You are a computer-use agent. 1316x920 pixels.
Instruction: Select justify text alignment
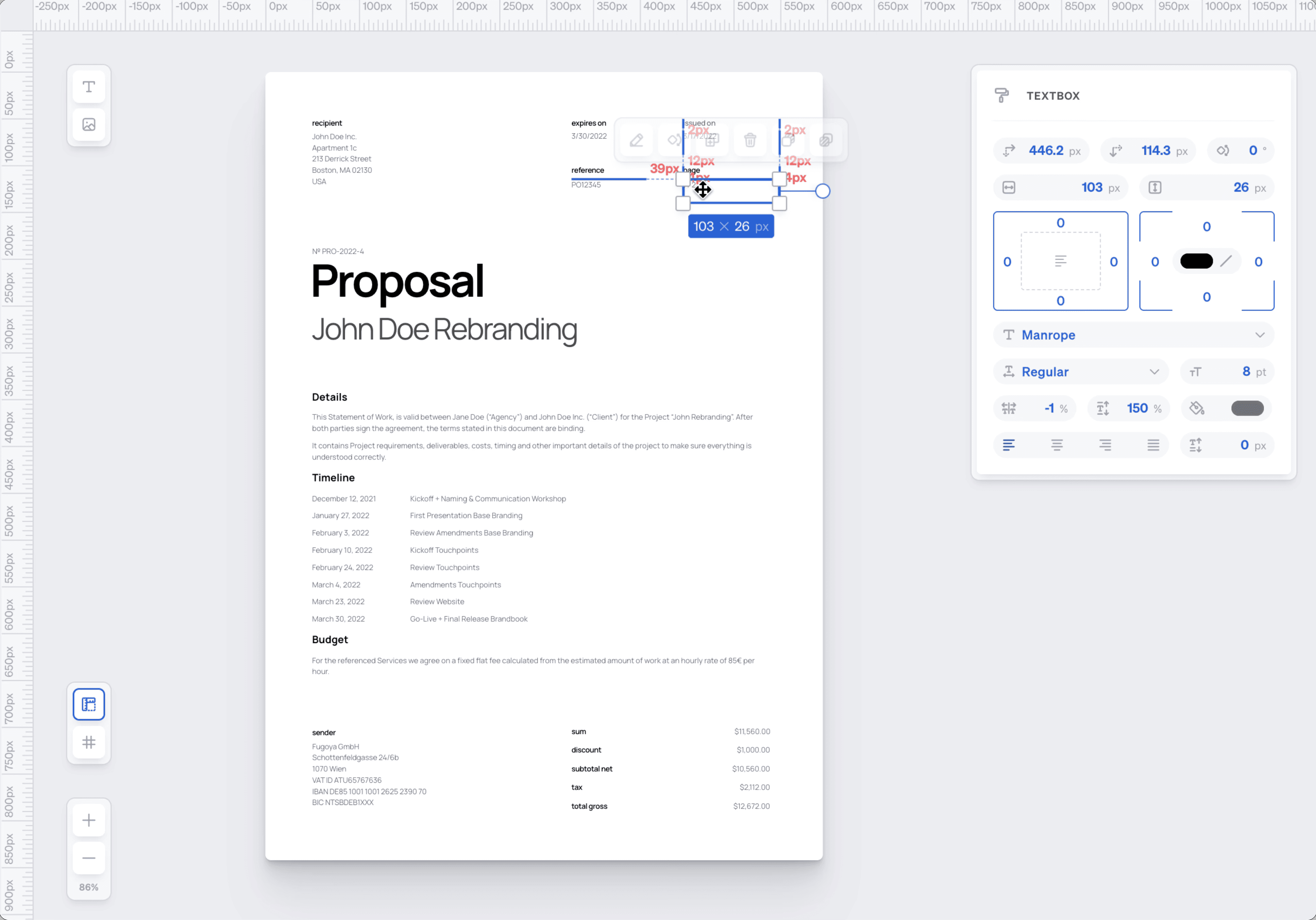1153,445
